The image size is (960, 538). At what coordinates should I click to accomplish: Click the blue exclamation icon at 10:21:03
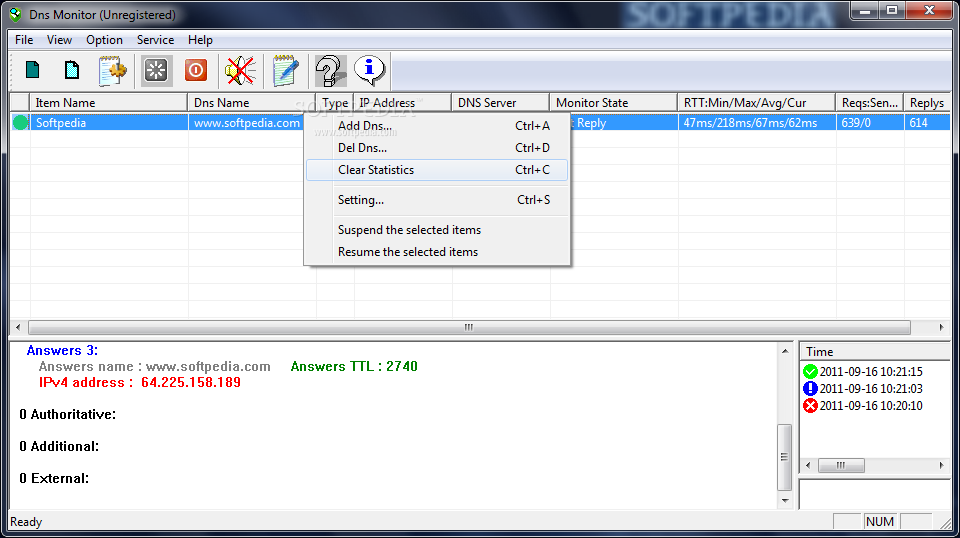(x=810, y=389)
